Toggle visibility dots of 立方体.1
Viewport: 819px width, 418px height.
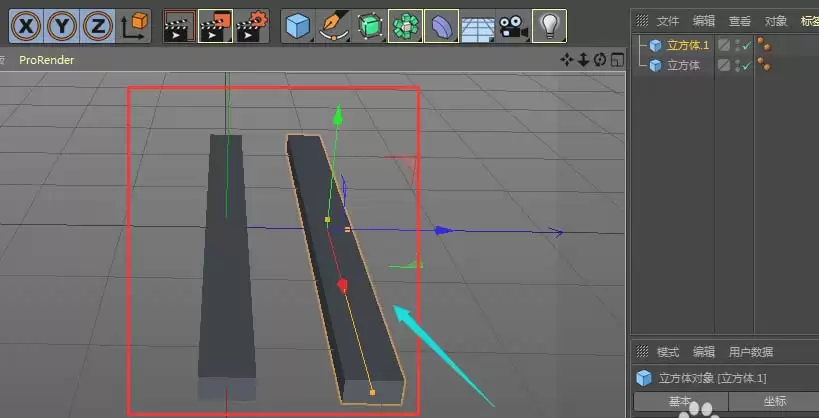738,45
